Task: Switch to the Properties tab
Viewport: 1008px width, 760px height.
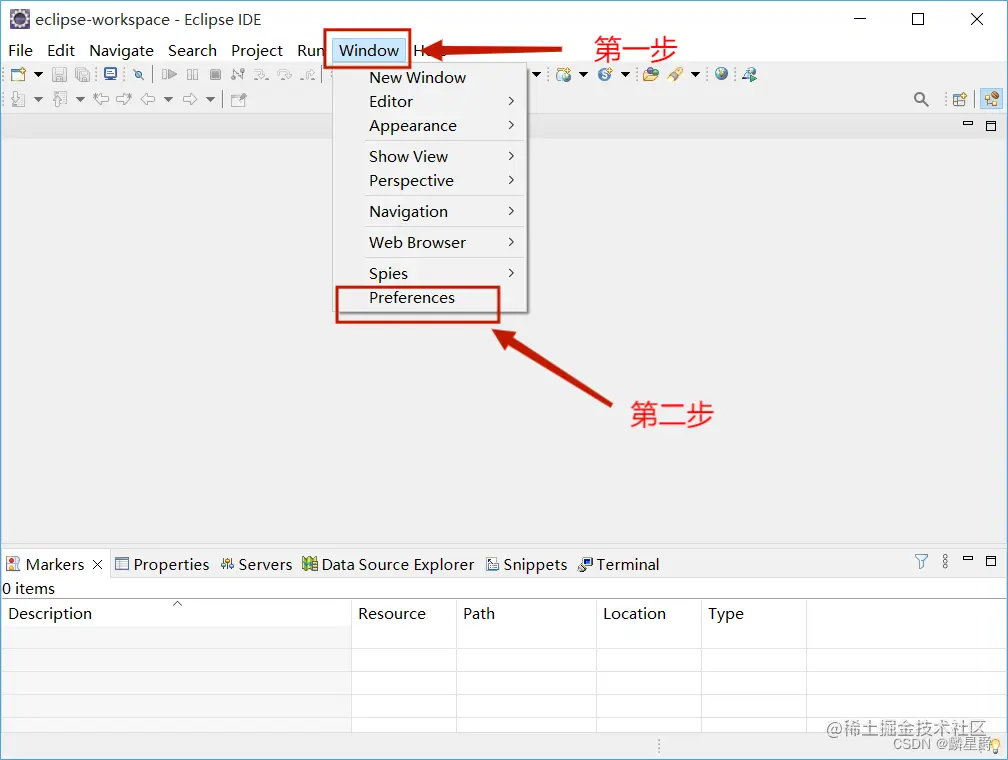Action: [162, 565]
